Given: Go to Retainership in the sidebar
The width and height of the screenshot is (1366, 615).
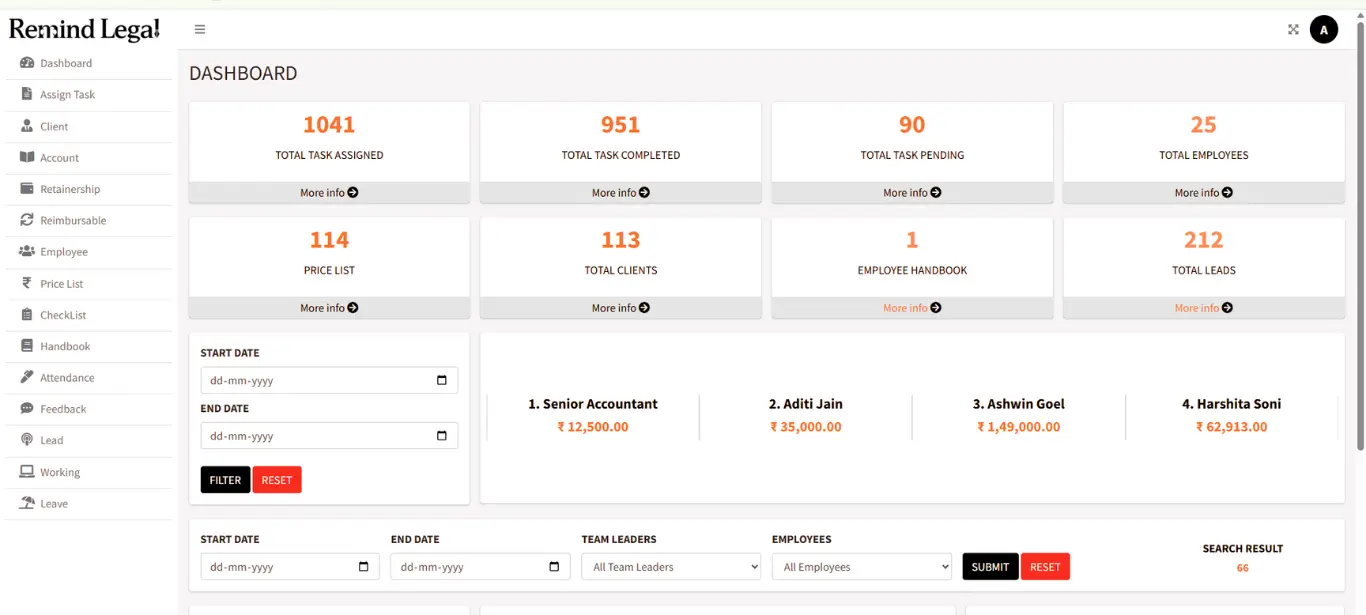Looking at the screenshot, I should pos(70,189).
